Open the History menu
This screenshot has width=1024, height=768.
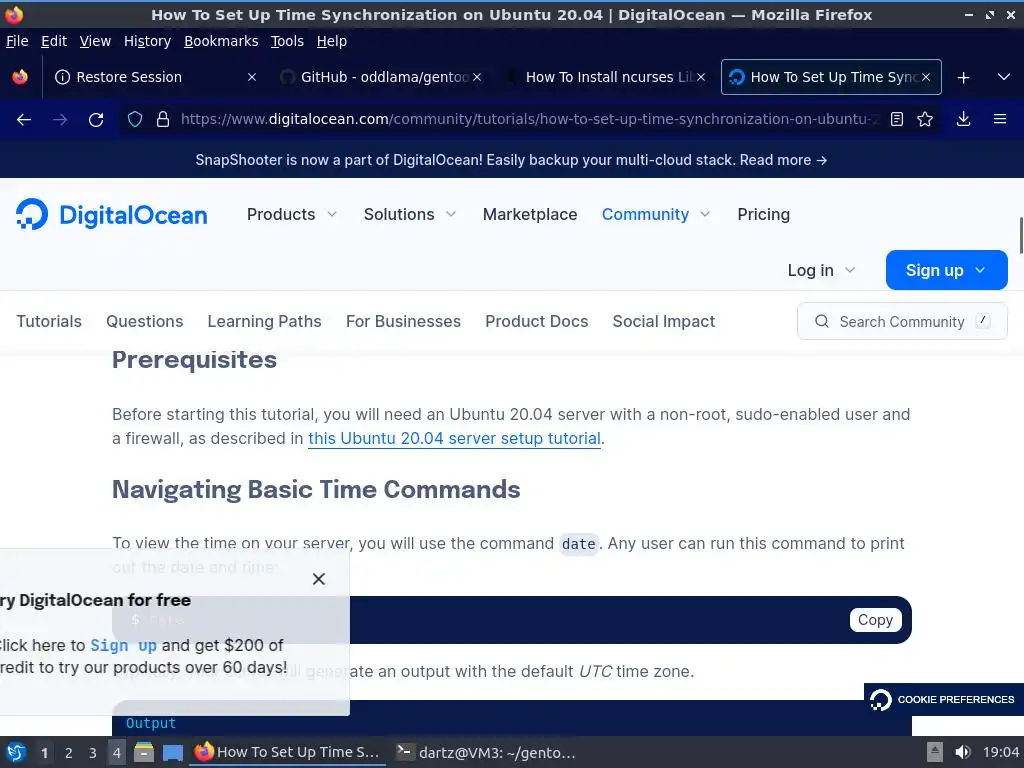(x=147, y=41)
